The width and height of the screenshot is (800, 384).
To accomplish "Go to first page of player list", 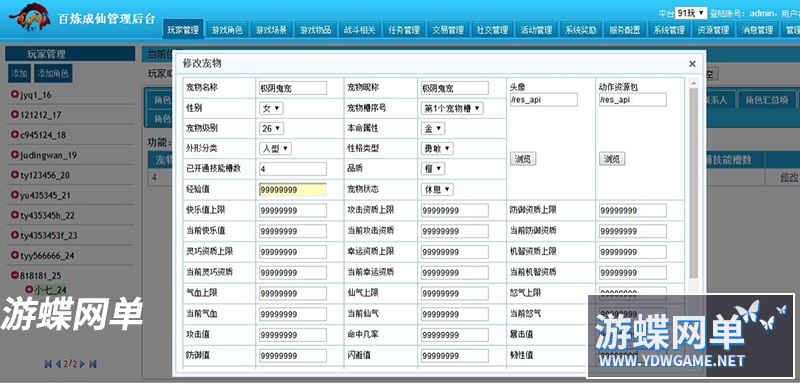I will 48,364.
